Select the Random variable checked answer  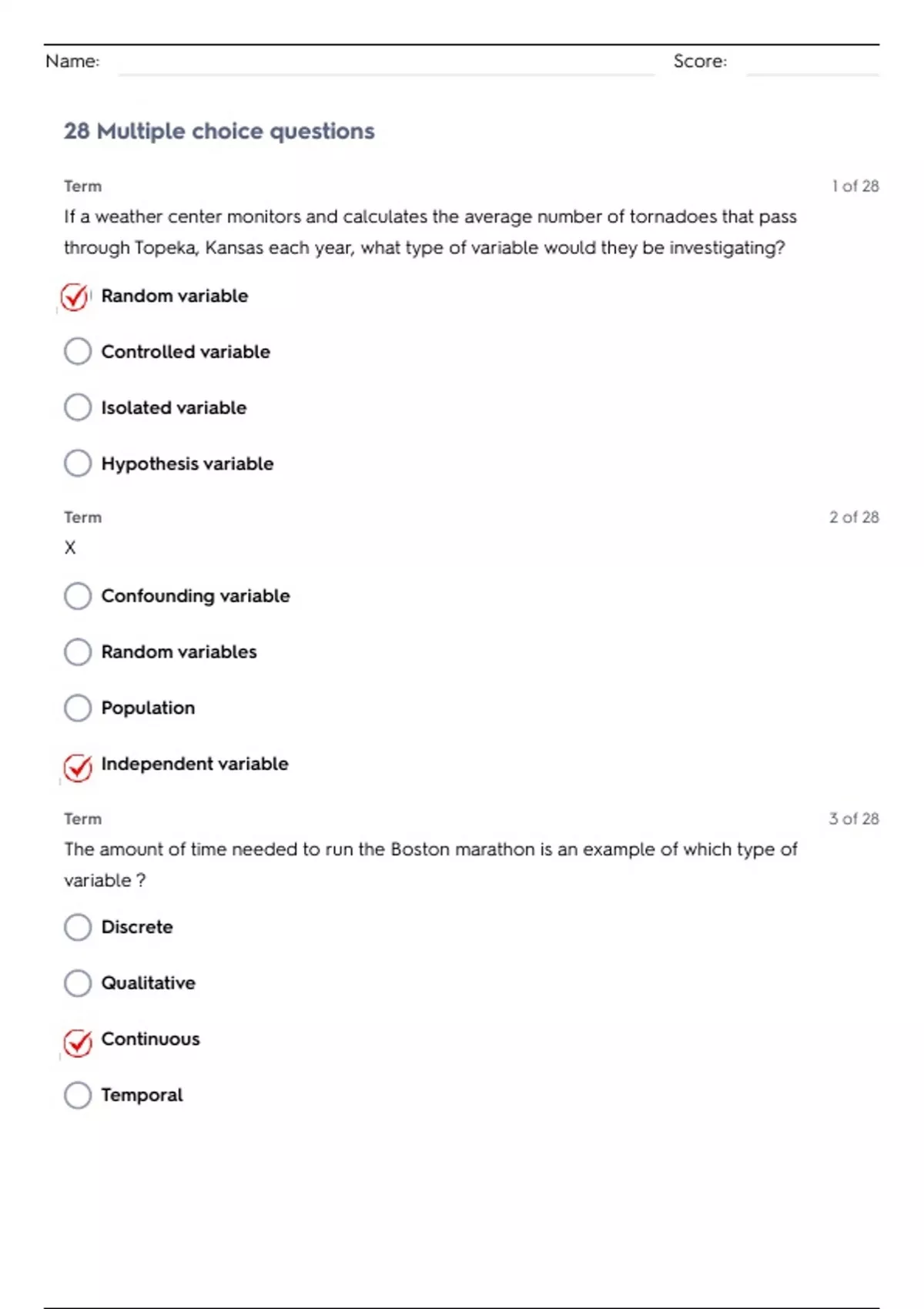click(x=75, y=296)
